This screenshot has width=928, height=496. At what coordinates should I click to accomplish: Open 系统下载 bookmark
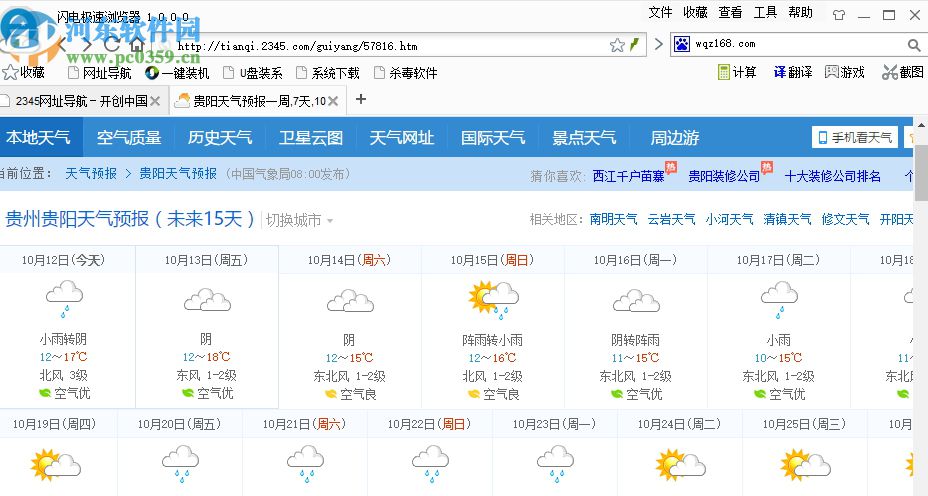[x=328, y=73]
